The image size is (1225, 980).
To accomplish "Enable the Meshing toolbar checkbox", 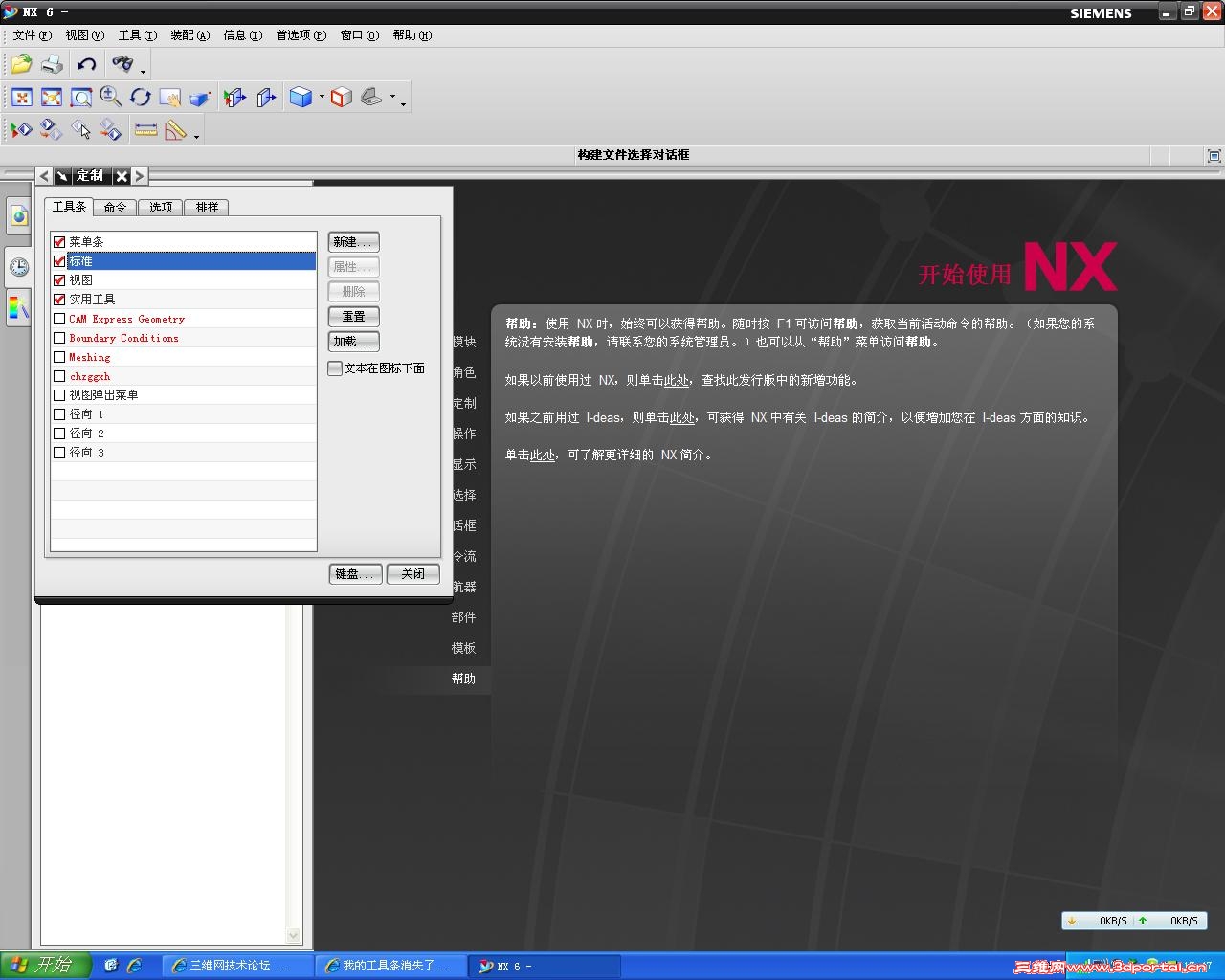I will pyautogui.click(x=59, y=357).
